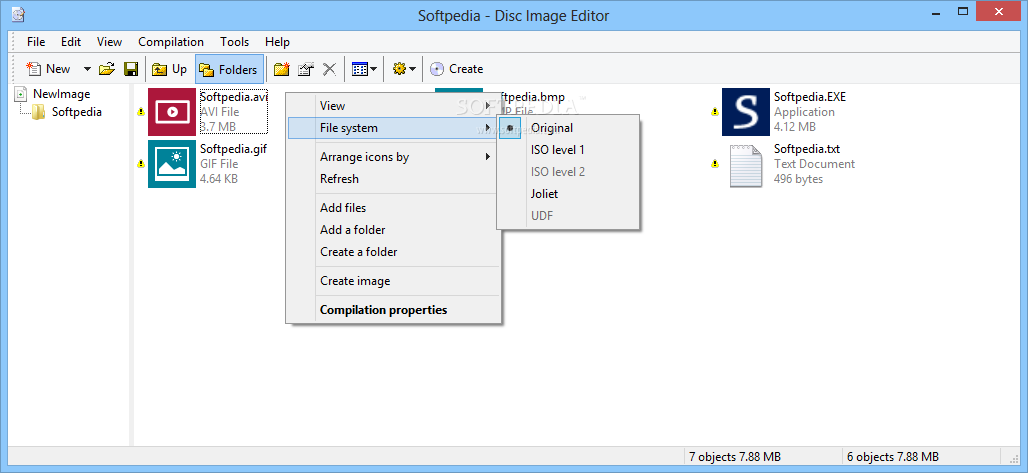Choose Create image from context menu
The image size is (1028, 473).
pyautogui.click(x=393, y=281)
